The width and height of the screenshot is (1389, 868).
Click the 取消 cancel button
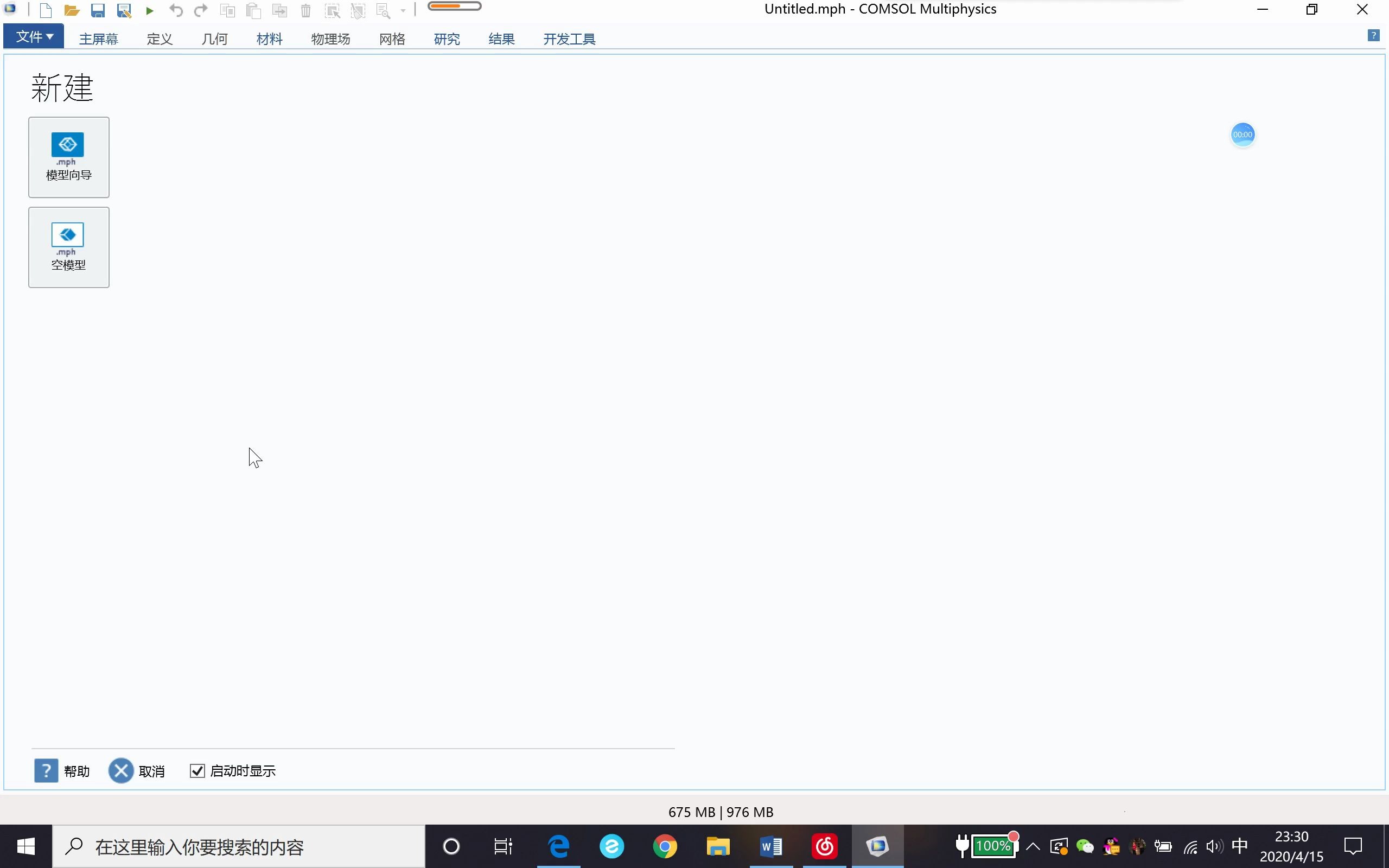click(137, 771)
